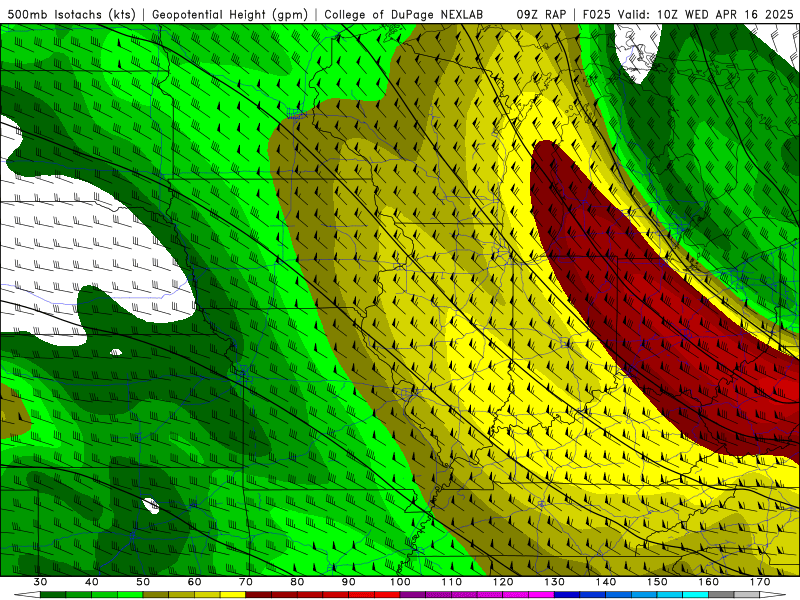Viewport: 800px width, 600px height.
Task: Click the 60 kt legend label
Action: 194,582
